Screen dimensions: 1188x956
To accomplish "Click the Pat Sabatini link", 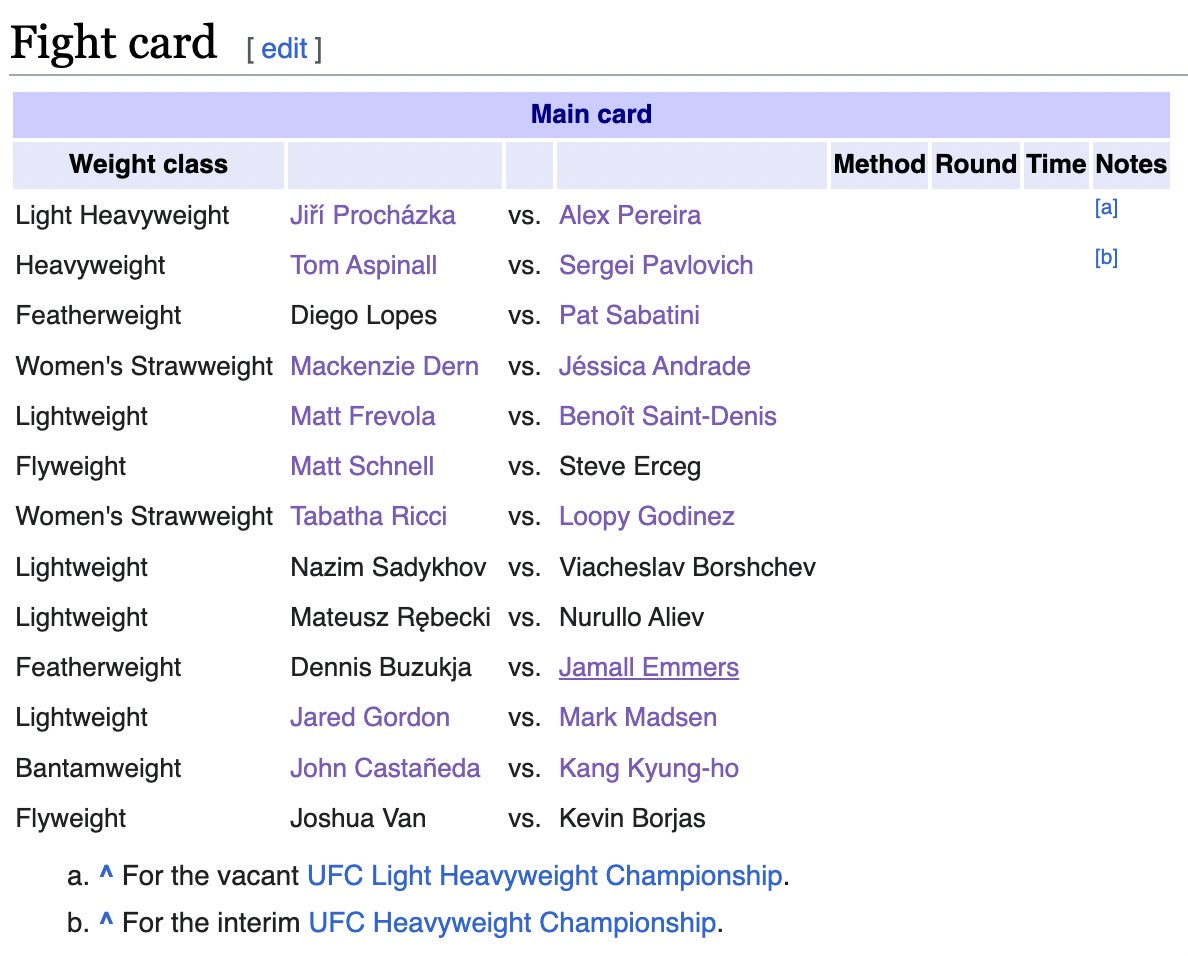I will click(x=629, y=315).
